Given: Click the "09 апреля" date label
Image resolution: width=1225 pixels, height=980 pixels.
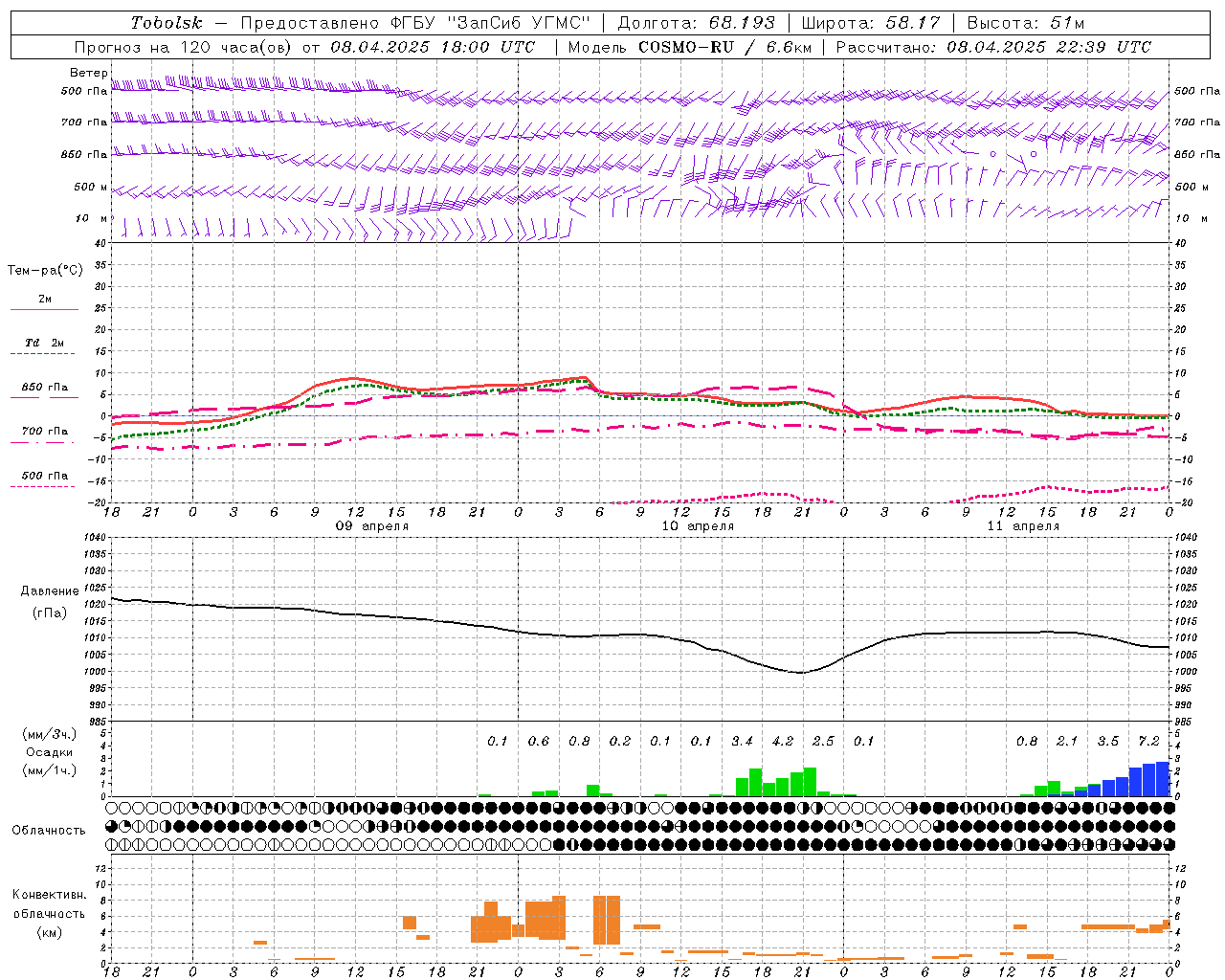Looking at the screenshot, I should [372, 526].
